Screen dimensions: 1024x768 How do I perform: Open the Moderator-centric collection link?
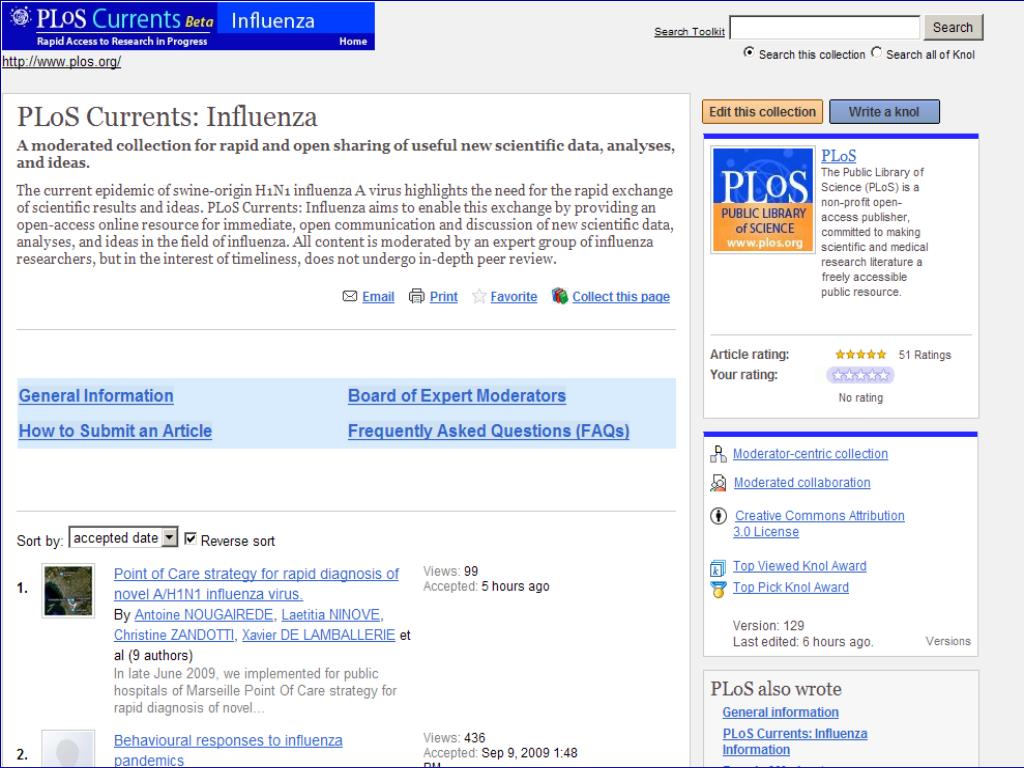coord(810,454)
